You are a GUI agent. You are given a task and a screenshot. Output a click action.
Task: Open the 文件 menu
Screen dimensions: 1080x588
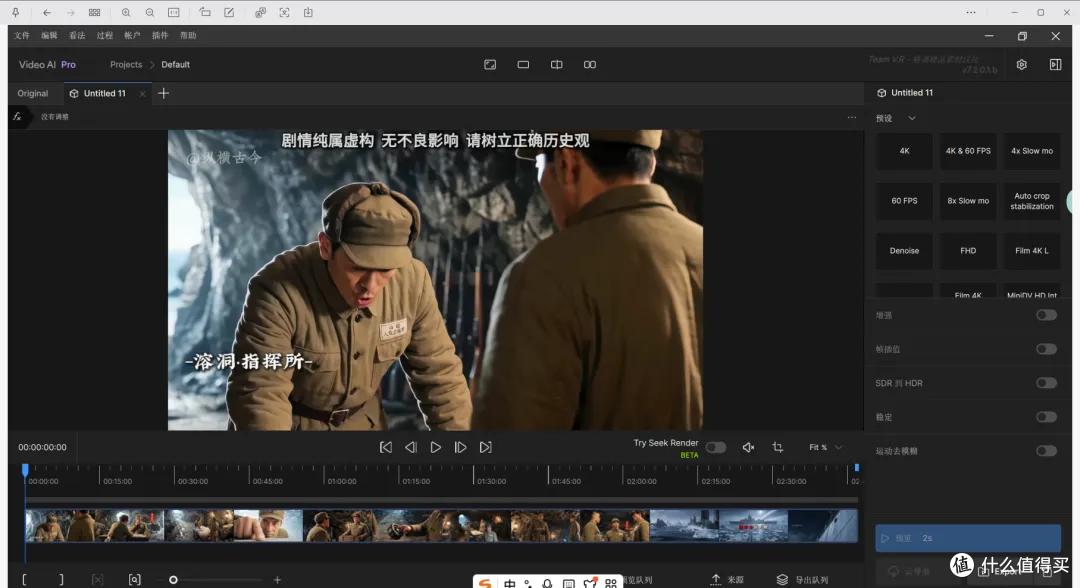(22, 36)
